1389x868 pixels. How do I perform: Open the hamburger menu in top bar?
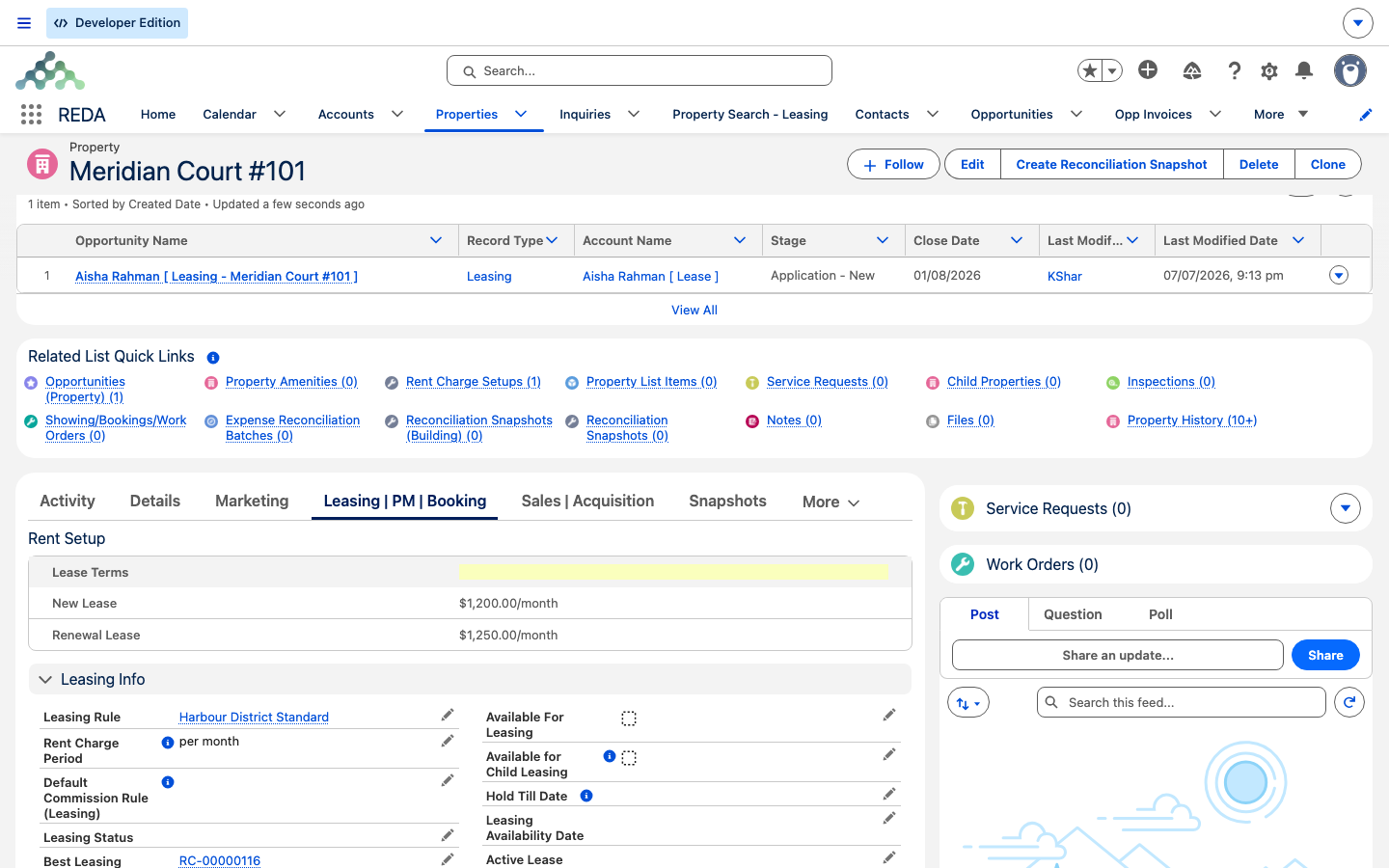[24, 23]
